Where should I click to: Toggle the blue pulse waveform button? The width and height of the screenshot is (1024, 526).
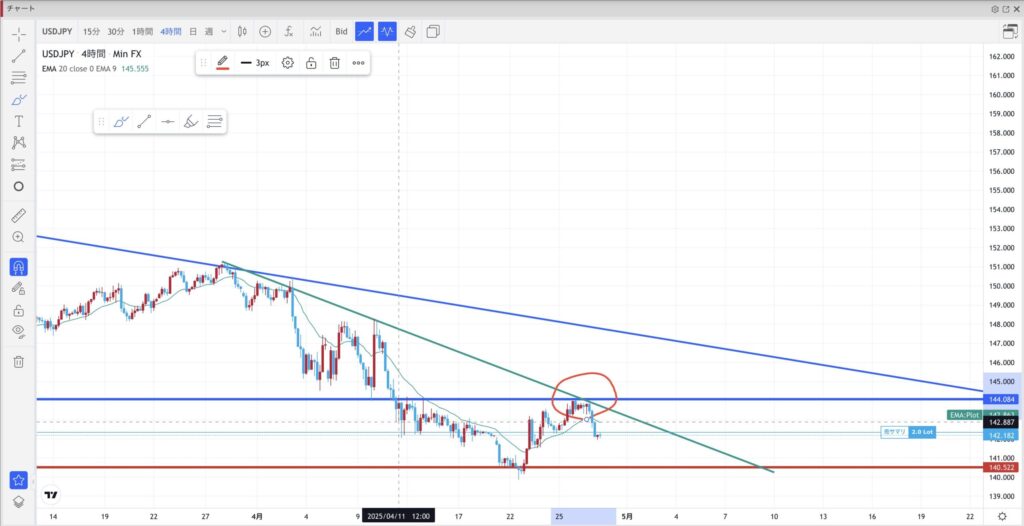click(387, 31)
